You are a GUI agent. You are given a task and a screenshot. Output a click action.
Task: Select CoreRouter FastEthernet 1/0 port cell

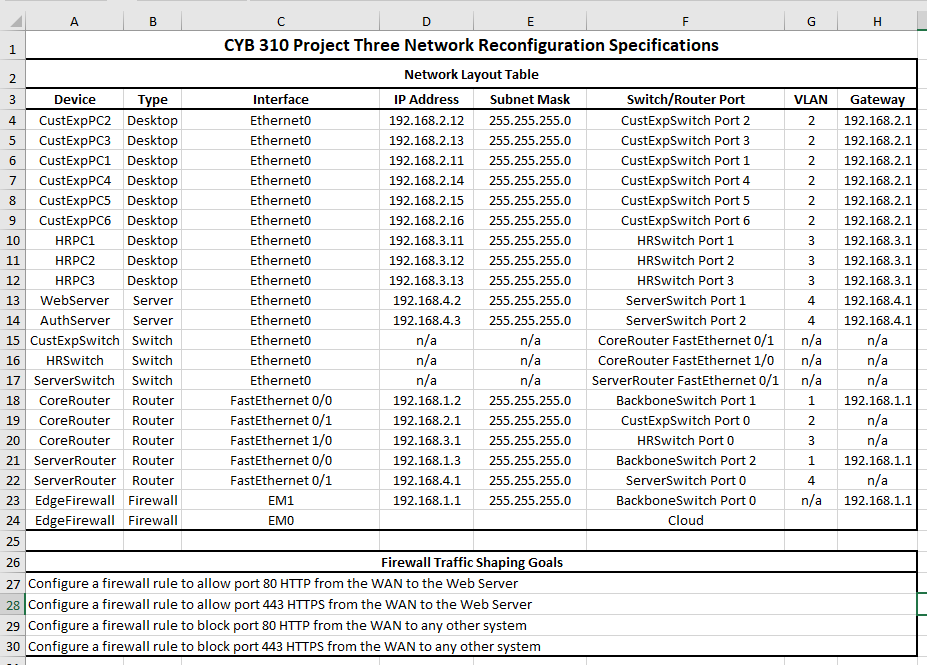tap(685, 361)
